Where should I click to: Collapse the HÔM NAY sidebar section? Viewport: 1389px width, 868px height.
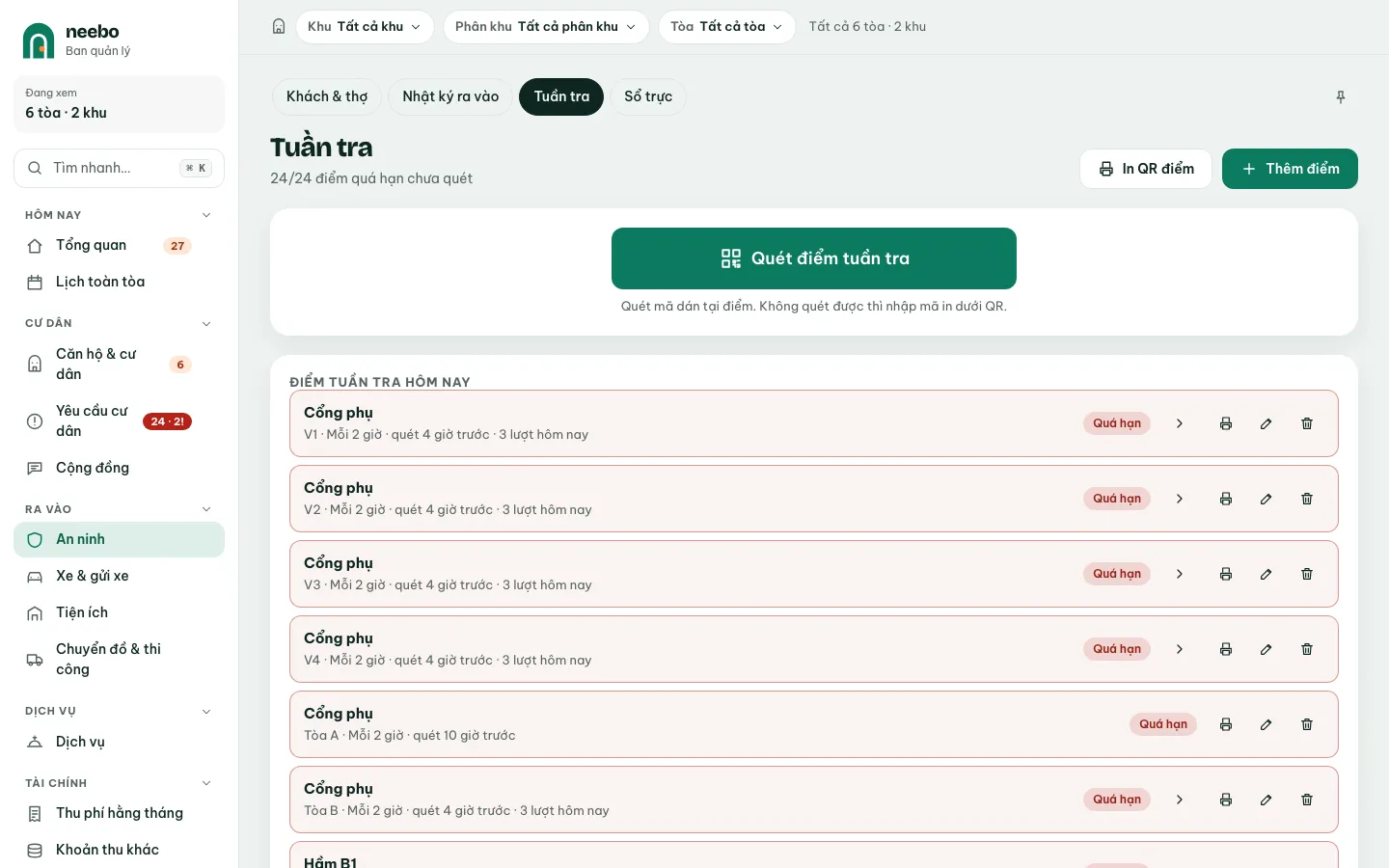click(205, 215)
